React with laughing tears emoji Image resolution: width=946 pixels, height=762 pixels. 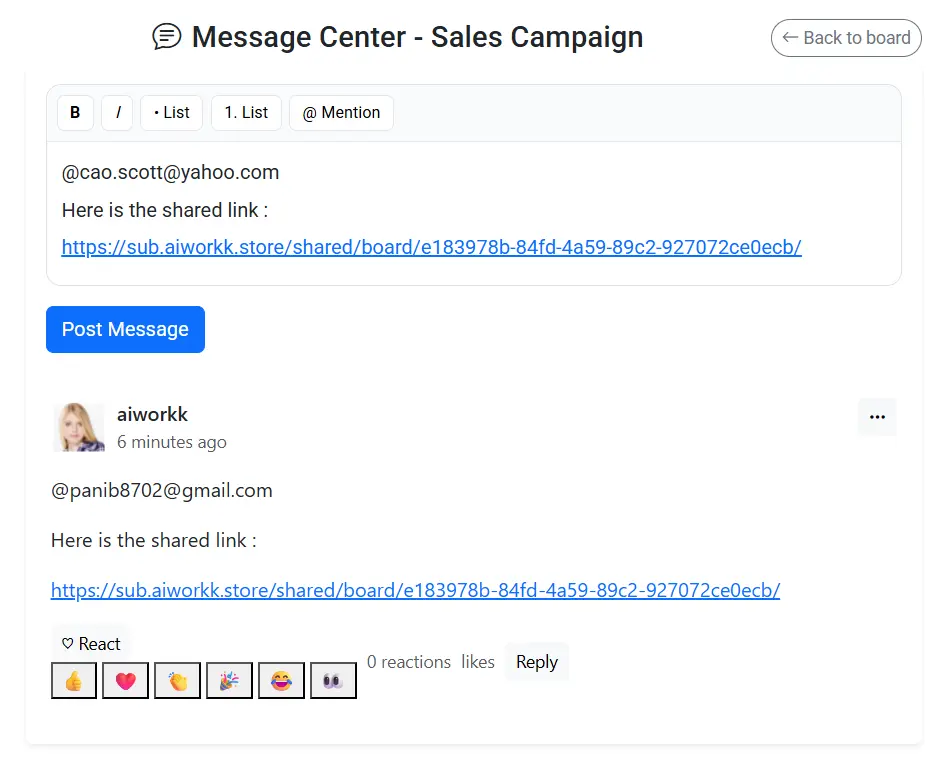[x=281, y=681]
